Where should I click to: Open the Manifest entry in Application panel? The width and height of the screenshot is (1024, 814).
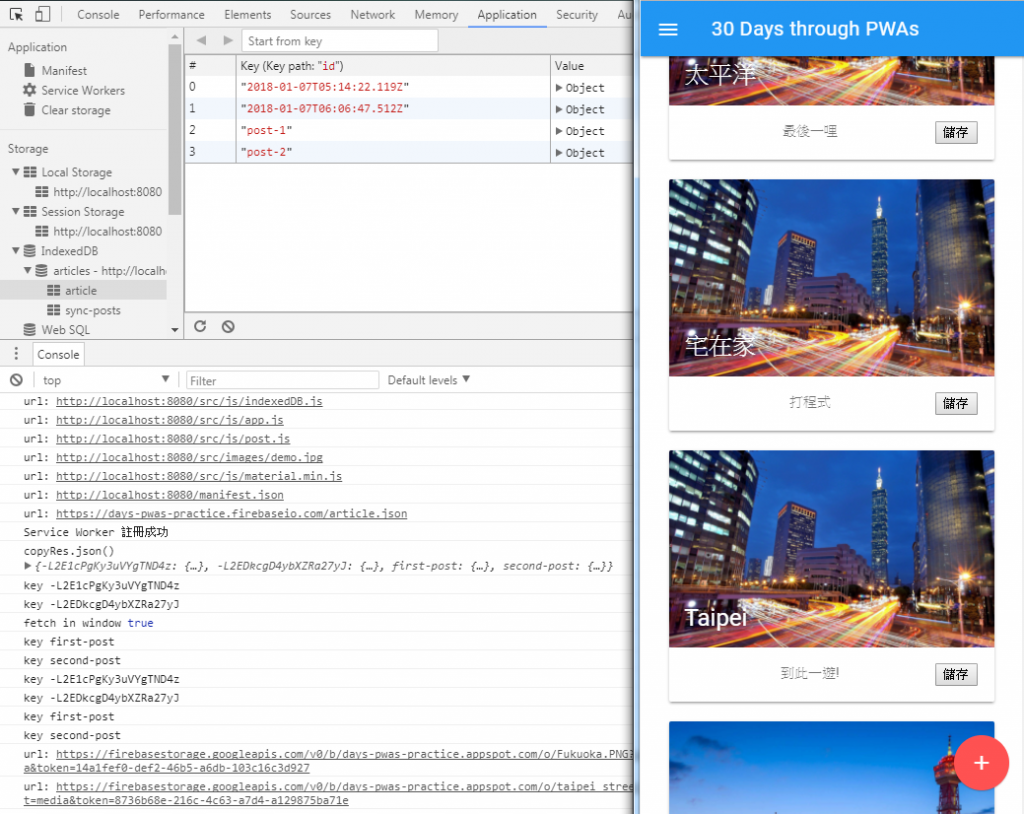tap(64, 71)
